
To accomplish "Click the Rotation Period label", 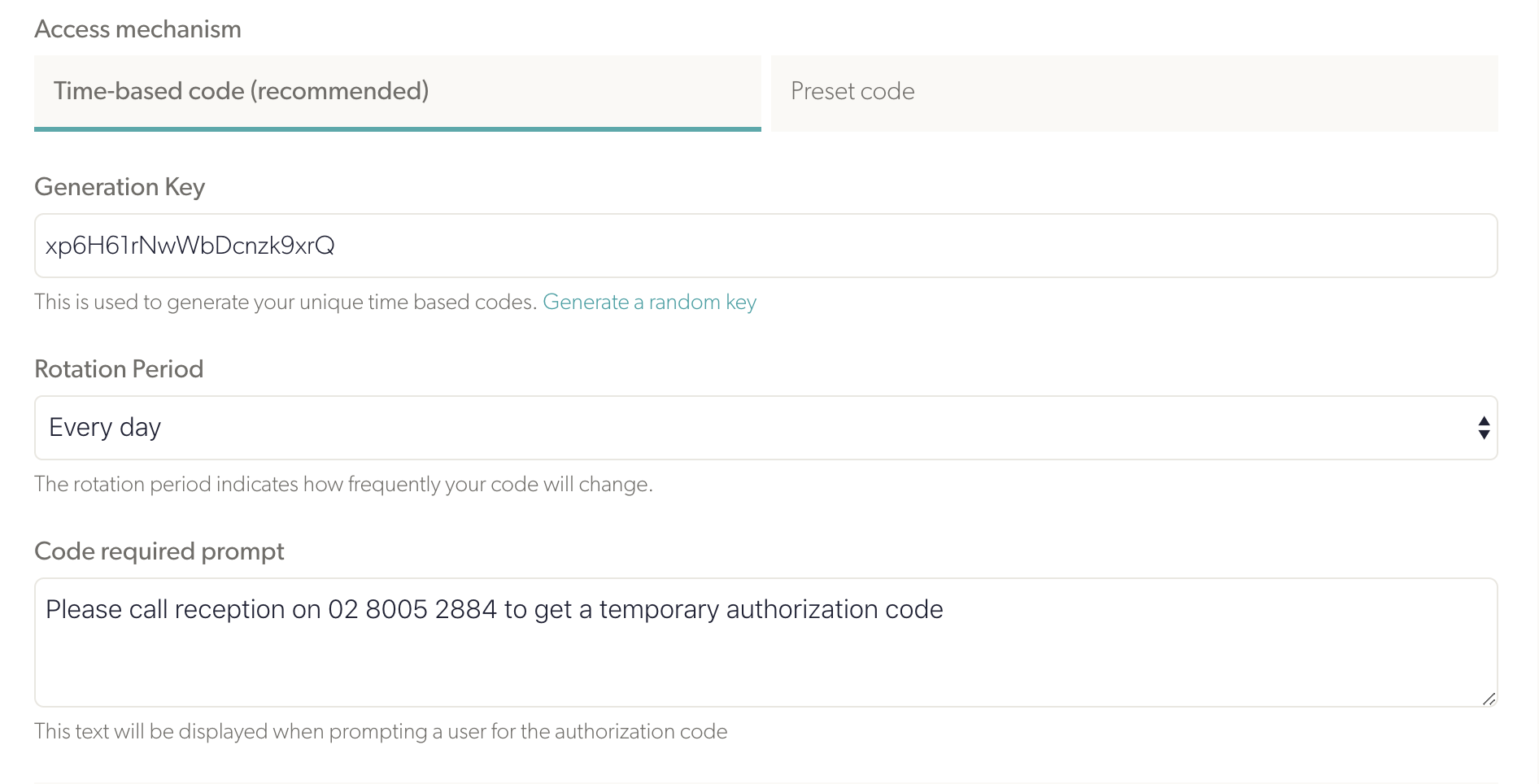I will (x=119, y=369).
